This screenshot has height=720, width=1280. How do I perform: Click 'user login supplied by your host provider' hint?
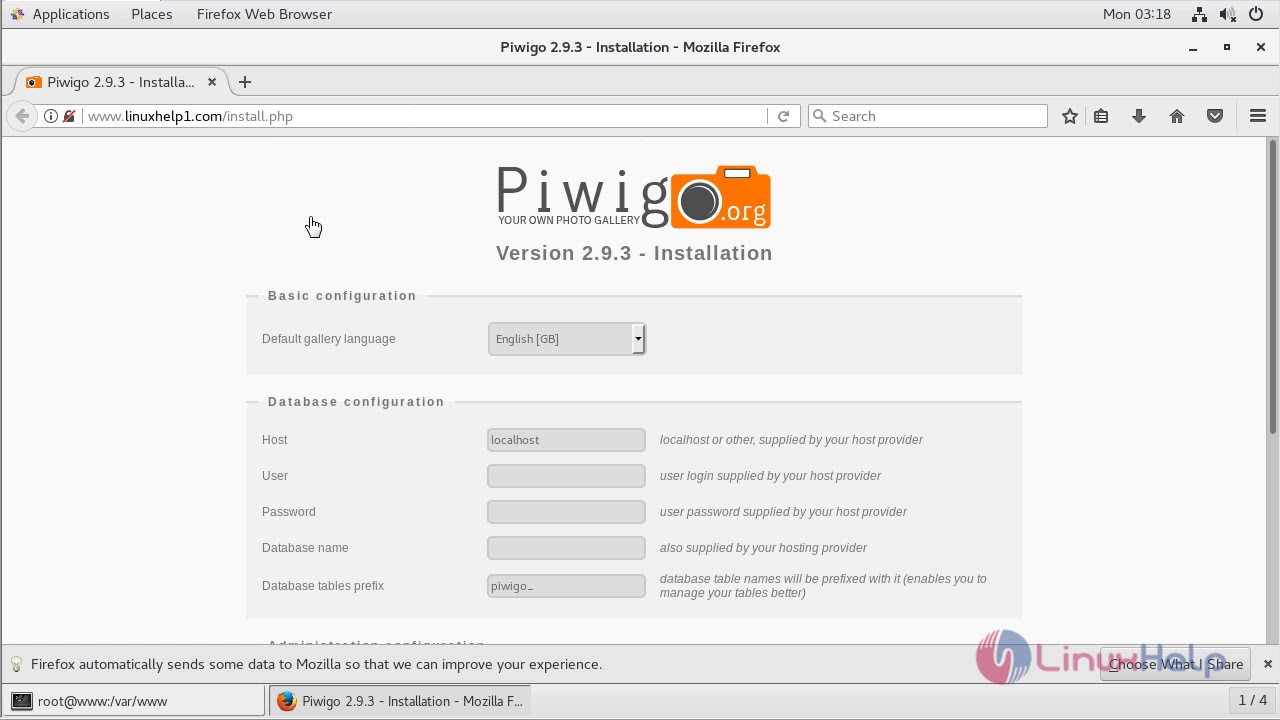[770, 476]
